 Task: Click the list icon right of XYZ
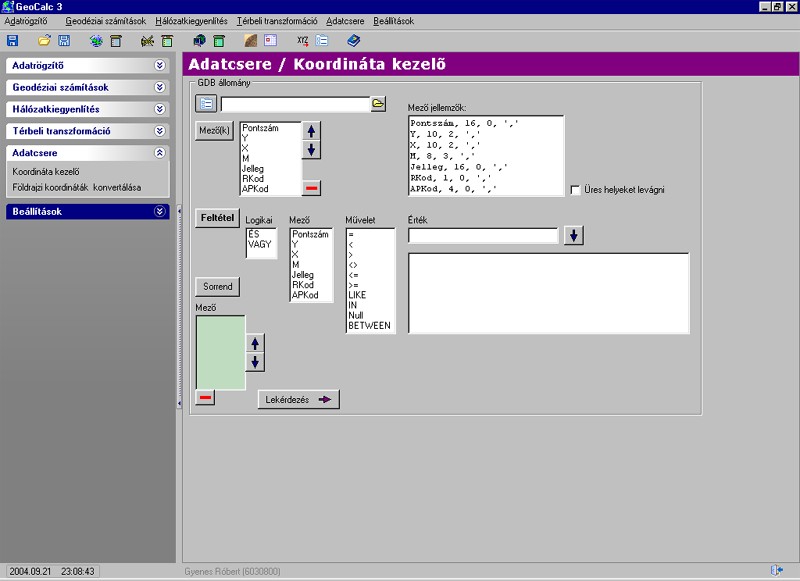click(322, 40)
